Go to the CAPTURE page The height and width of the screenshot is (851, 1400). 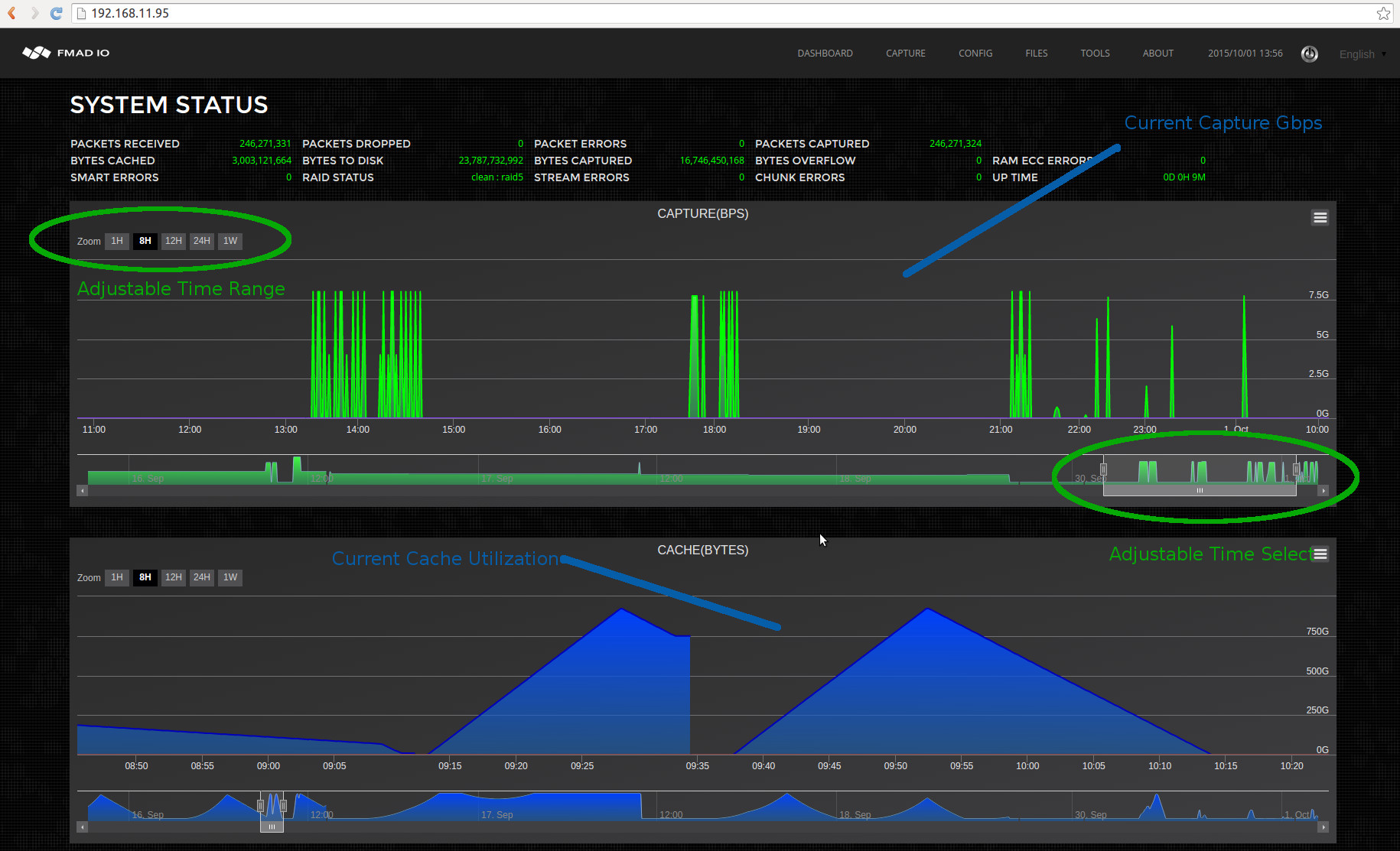pos(905,53)
